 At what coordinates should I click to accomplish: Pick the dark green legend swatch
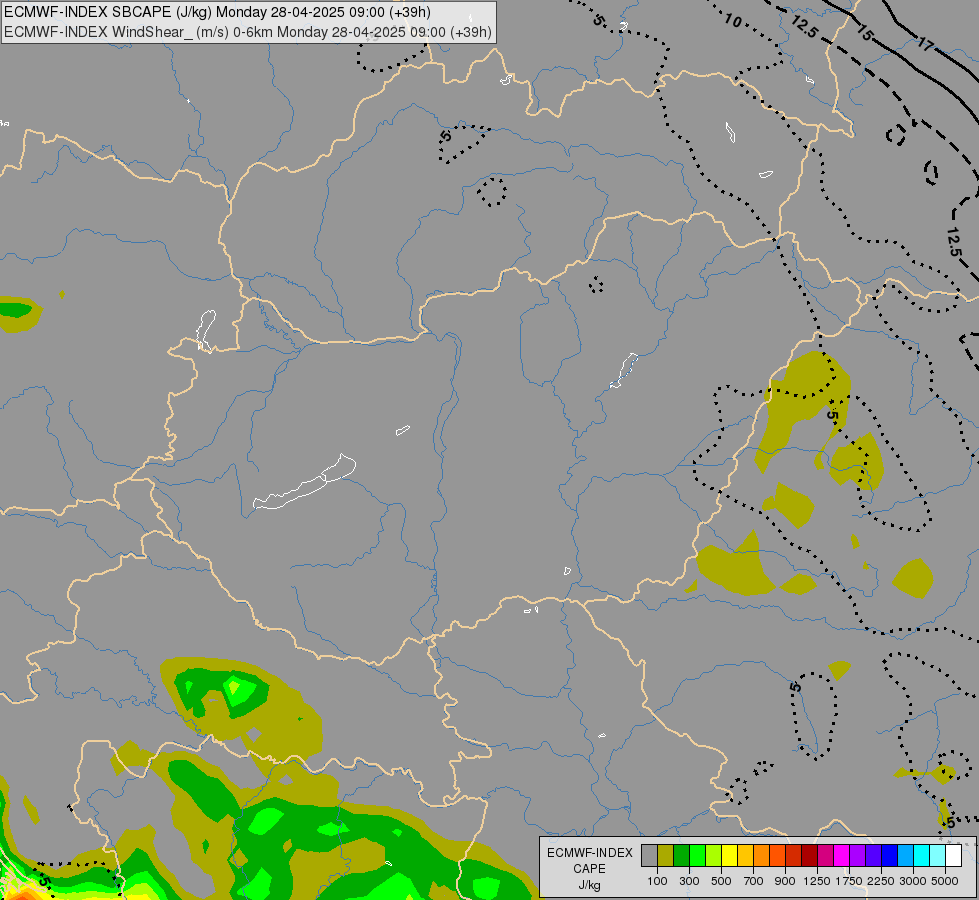click(681, 856)
